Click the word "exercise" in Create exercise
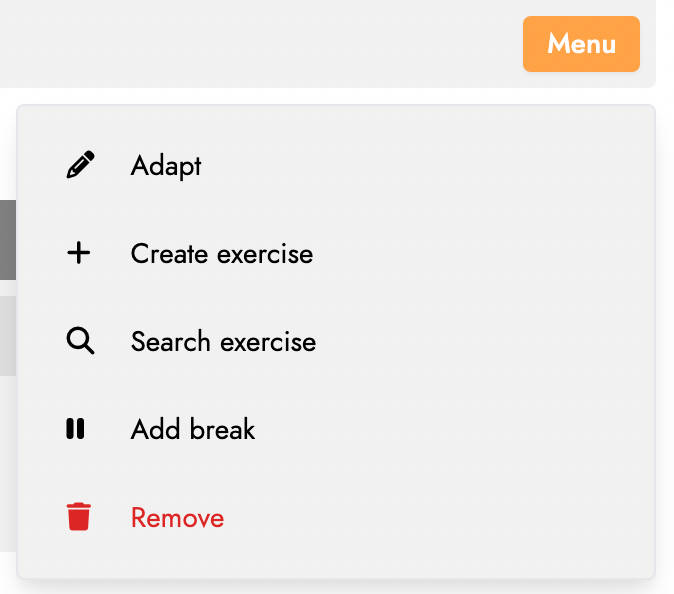 tap(265, 254)
